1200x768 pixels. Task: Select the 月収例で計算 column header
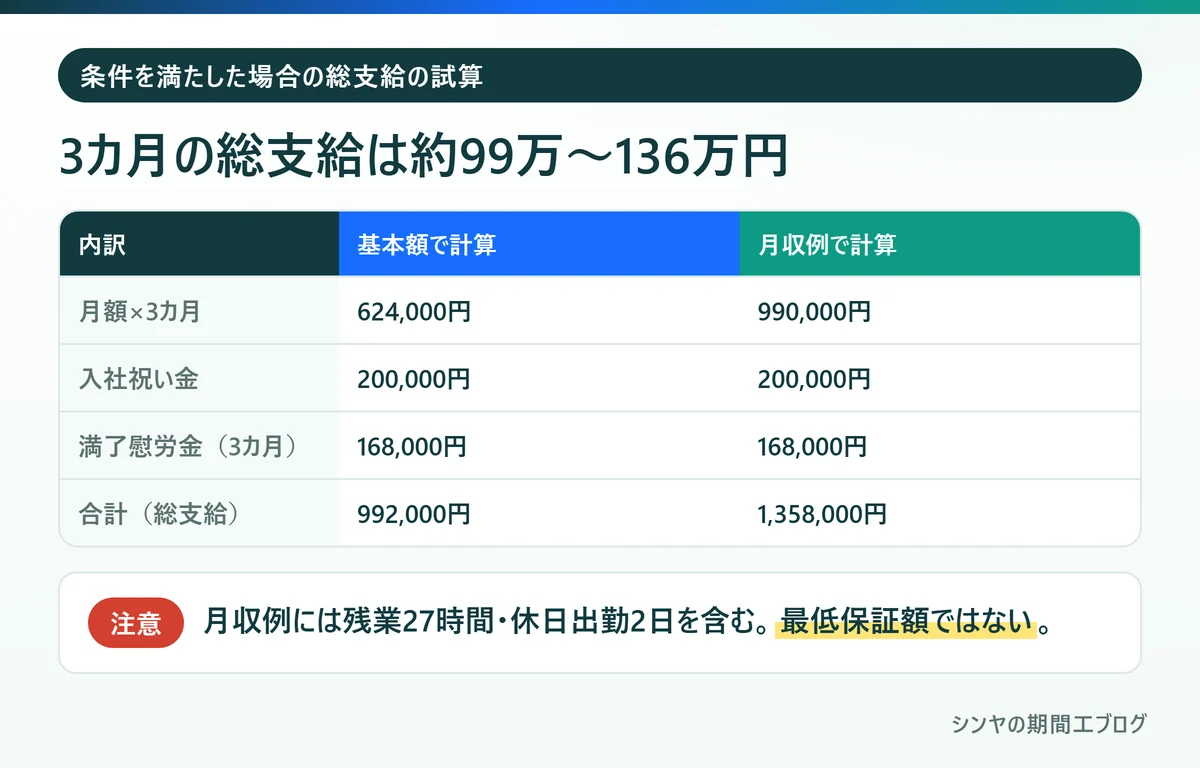[x=940, y=244]
